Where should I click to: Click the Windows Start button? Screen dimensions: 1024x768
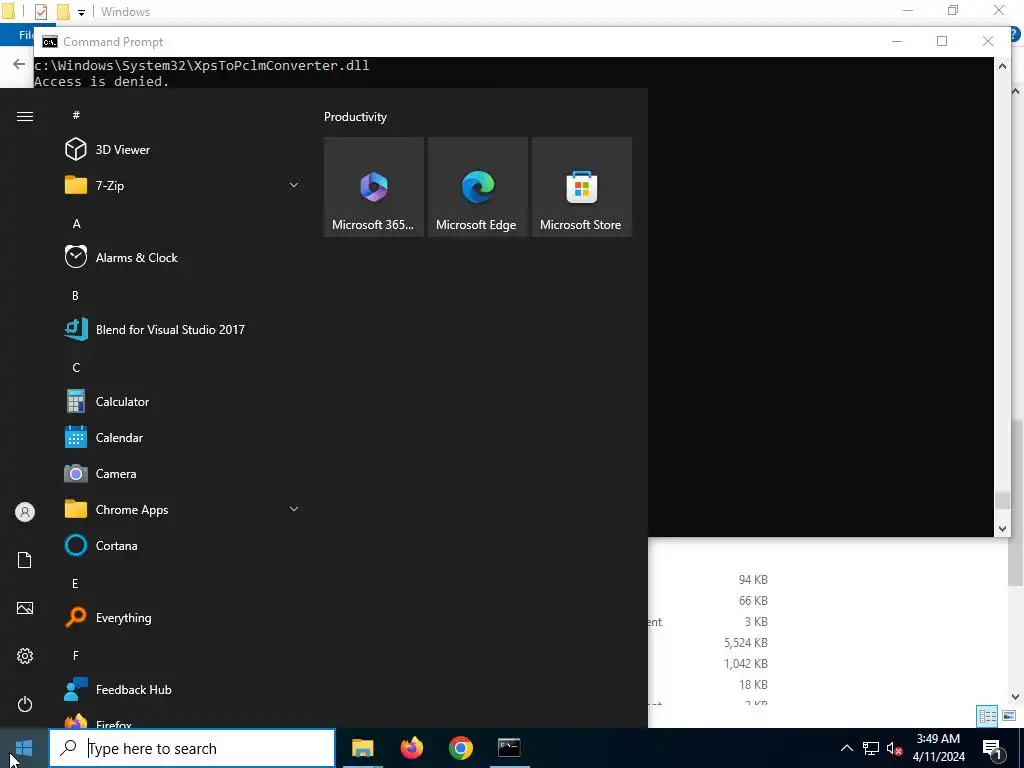[24, 748]
